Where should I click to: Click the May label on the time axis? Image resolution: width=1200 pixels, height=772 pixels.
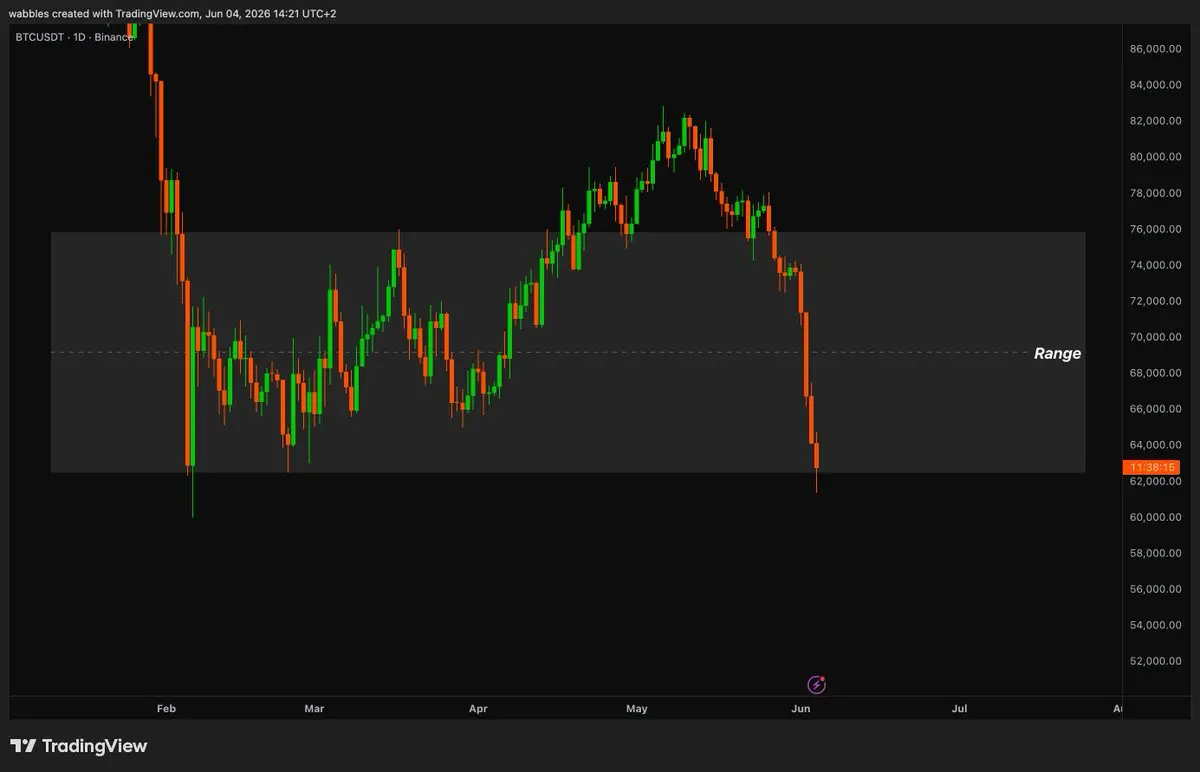(637, 709)
